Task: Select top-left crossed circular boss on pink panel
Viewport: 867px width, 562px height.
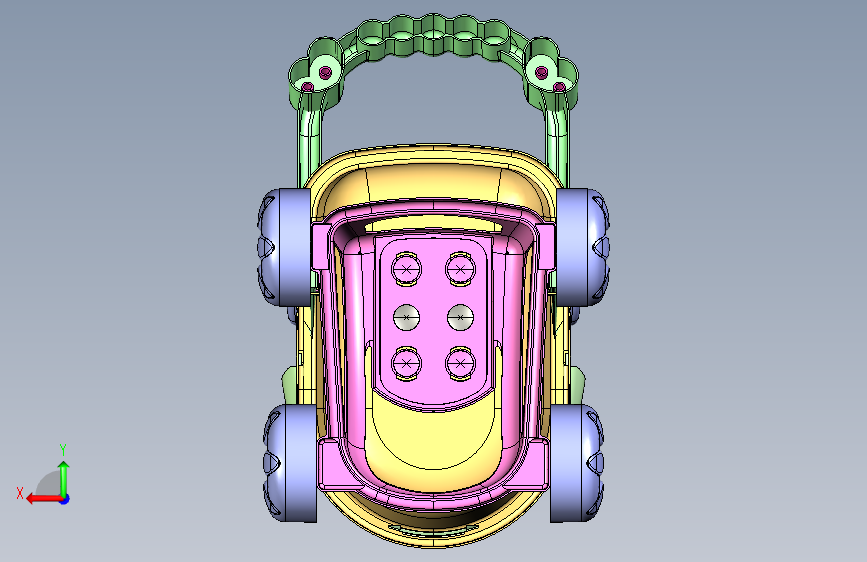Action: (406, 269)
